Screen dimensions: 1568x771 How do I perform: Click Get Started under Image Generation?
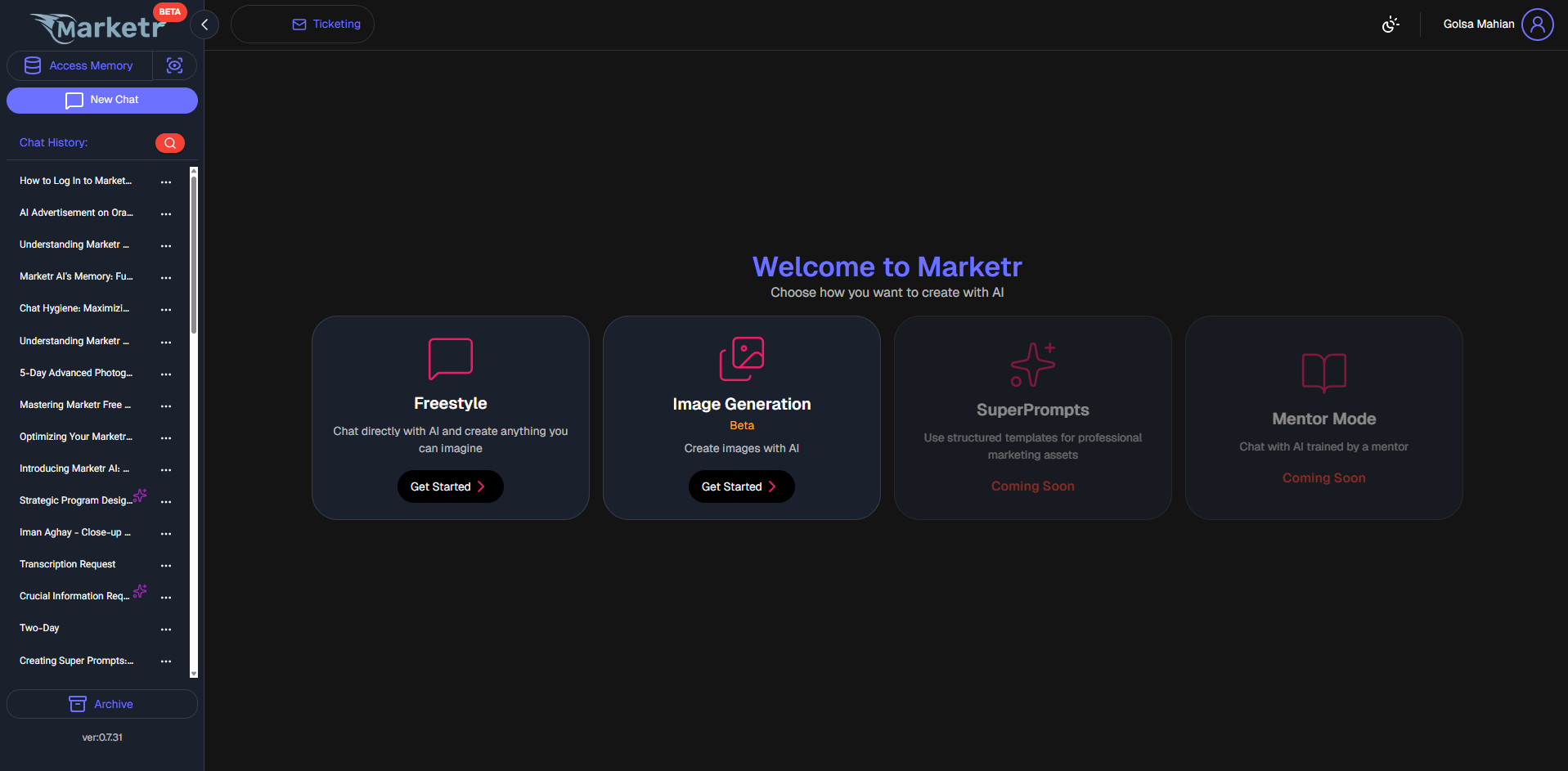tap(742, 486)
